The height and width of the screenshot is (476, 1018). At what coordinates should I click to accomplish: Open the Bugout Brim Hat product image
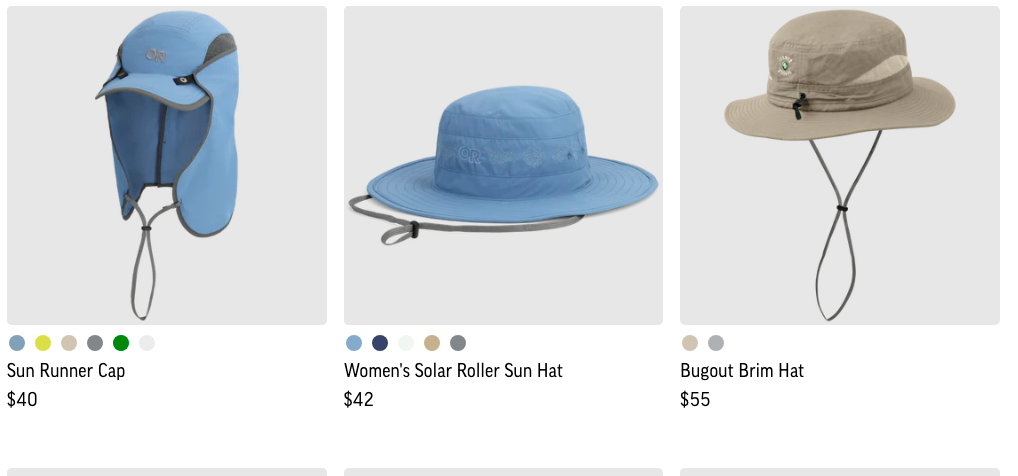pos(839,166)
